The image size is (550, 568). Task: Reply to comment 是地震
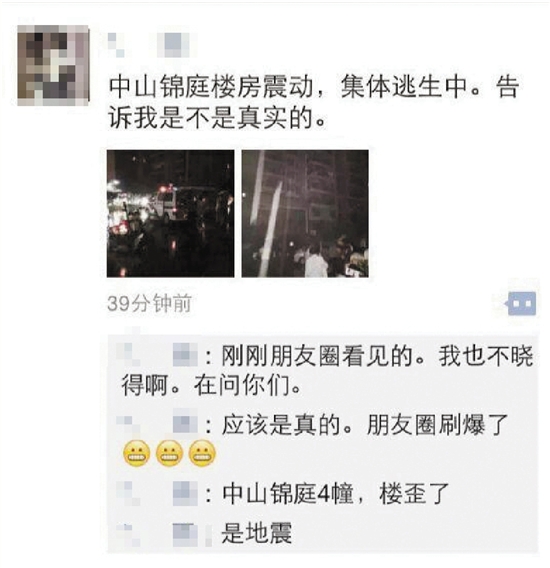click(x=257, y=533)
